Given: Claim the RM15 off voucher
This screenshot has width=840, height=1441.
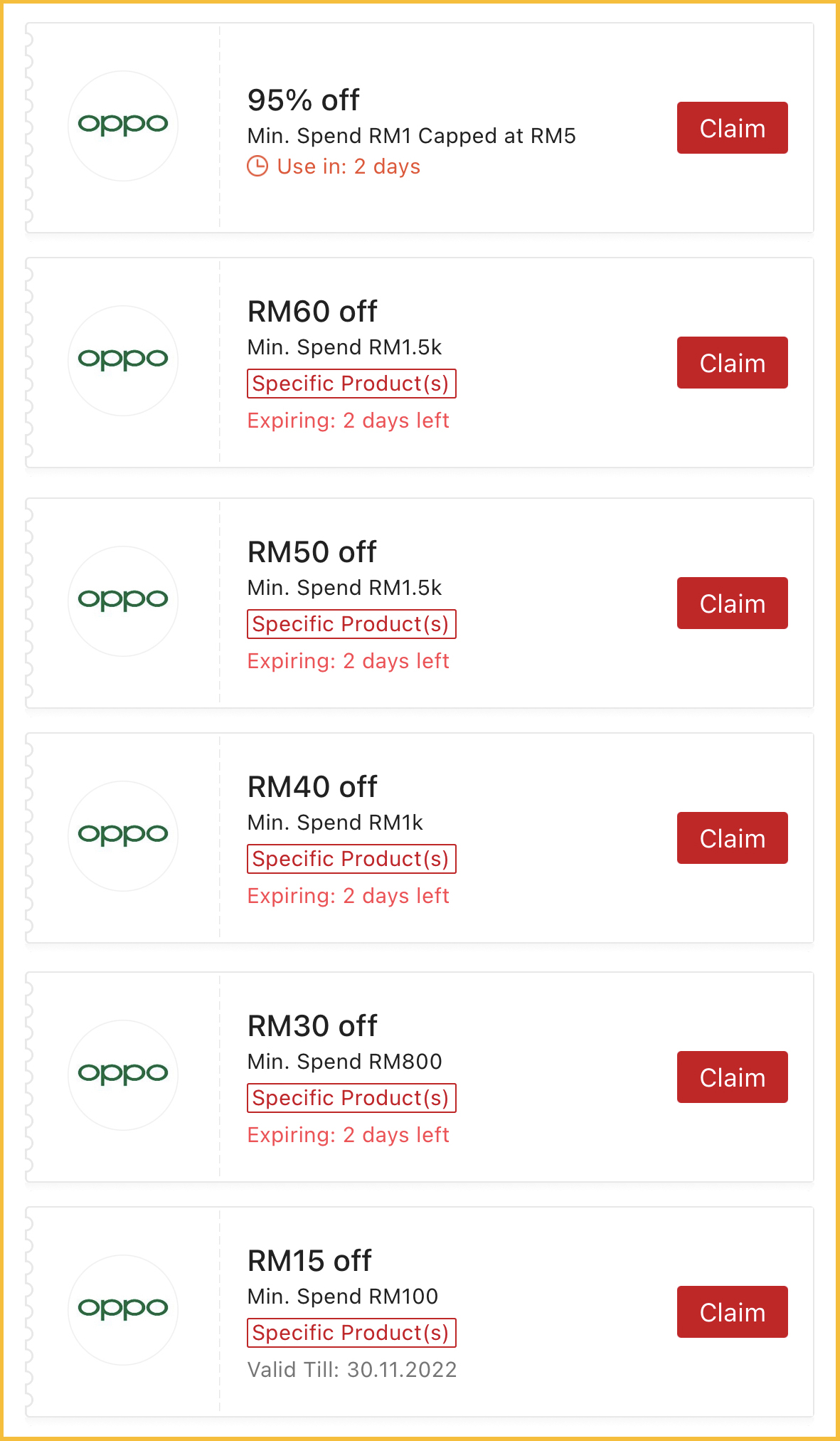Looking at the screenshot, I should coord(732,1312).
